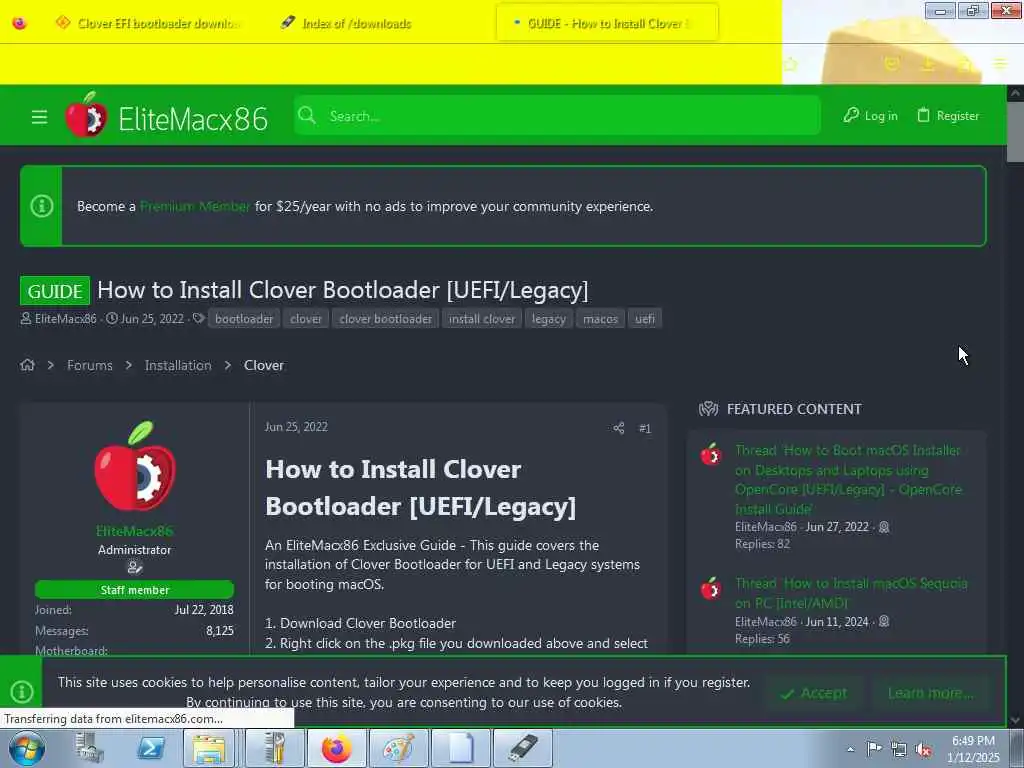Open the green EliteMacx86 username in post sidebar
1024x768 pixels.
tap(135, 531)
